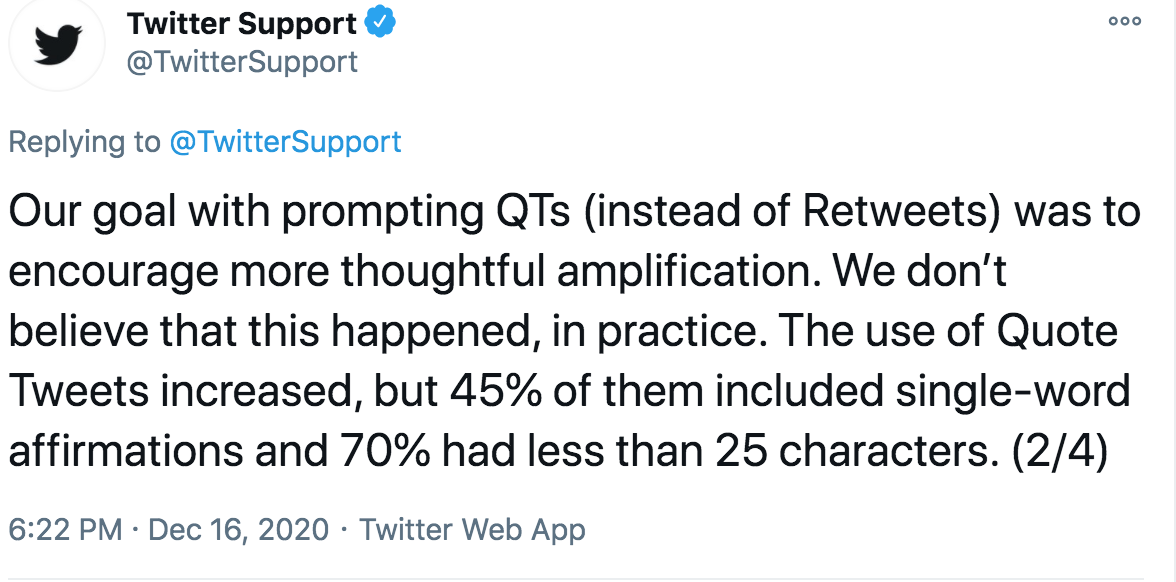Open the three-dot more options menu
Screen dimensions: 1176x582
click(x=1125, y=22)
